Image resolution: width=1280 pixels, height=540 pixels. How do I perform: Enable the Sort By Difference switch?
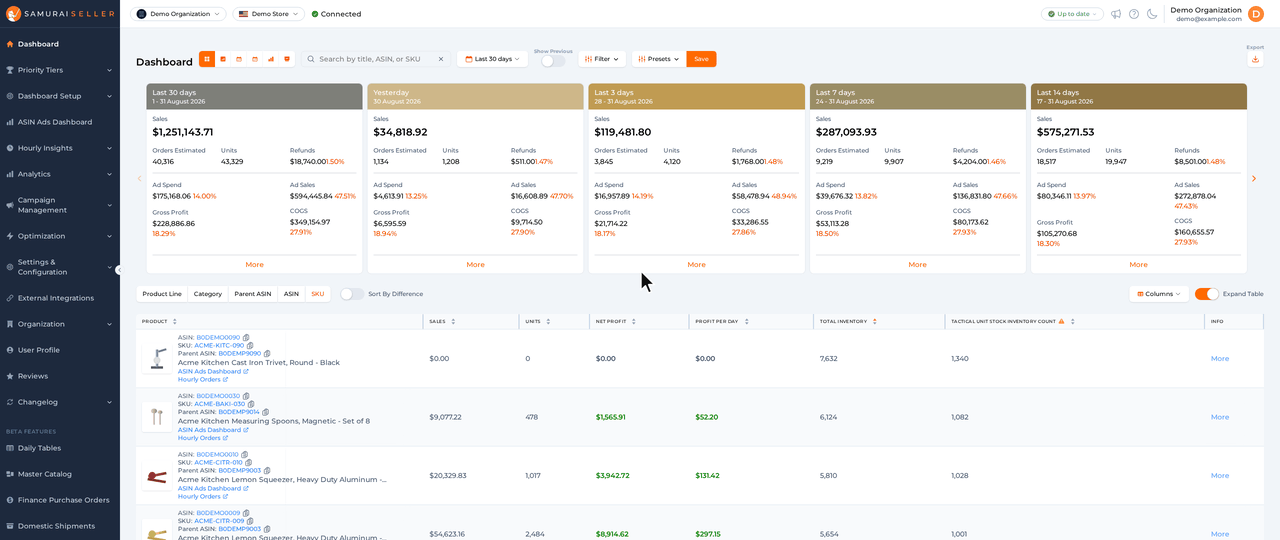pyautogui.click(x=351, y=294)
